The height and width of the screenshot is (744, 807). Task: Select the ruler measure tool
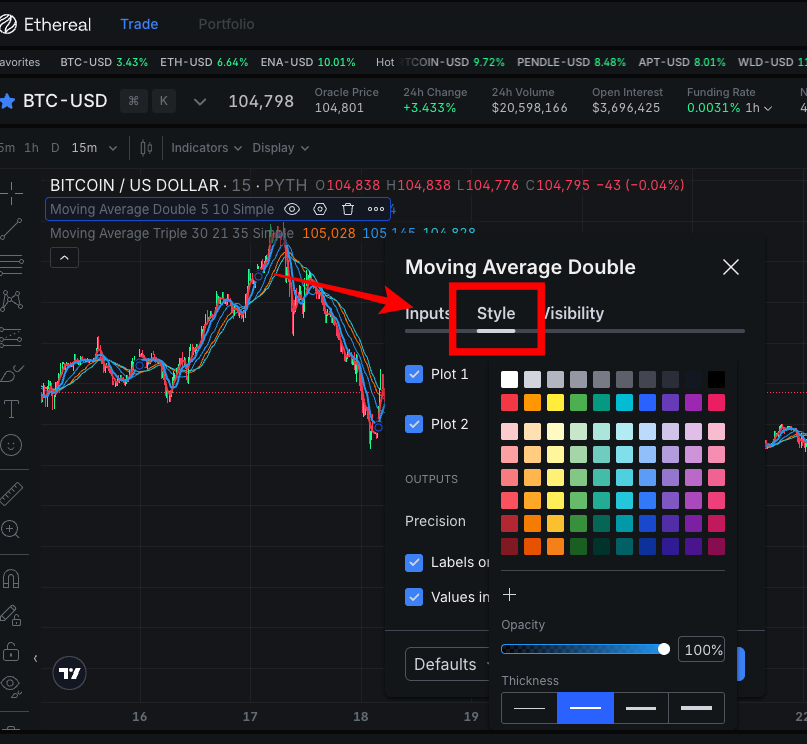coord(11,494)
